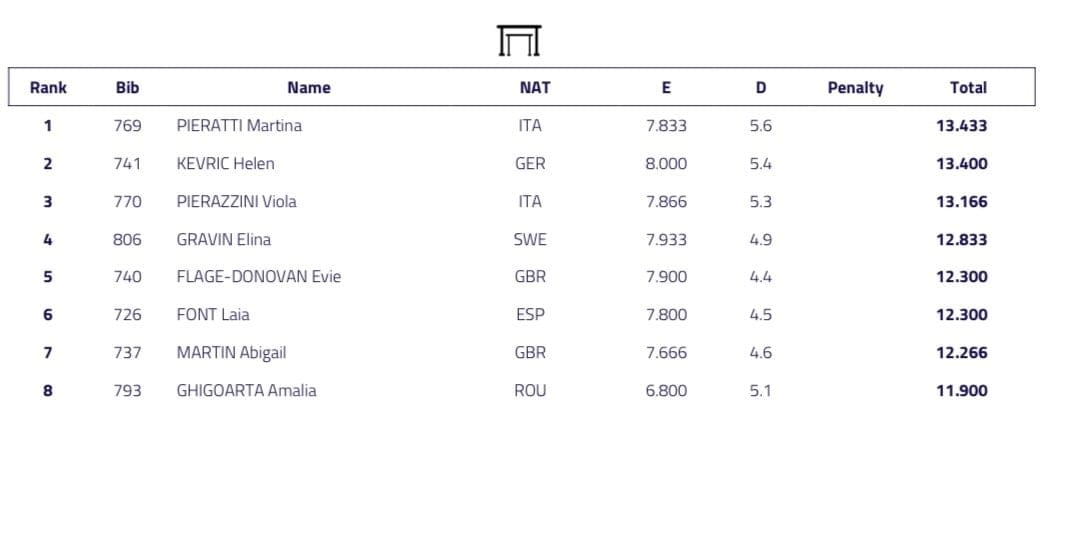
Task: Select gymnast PIERAZZINI Viola
Action: pos(236,202)
